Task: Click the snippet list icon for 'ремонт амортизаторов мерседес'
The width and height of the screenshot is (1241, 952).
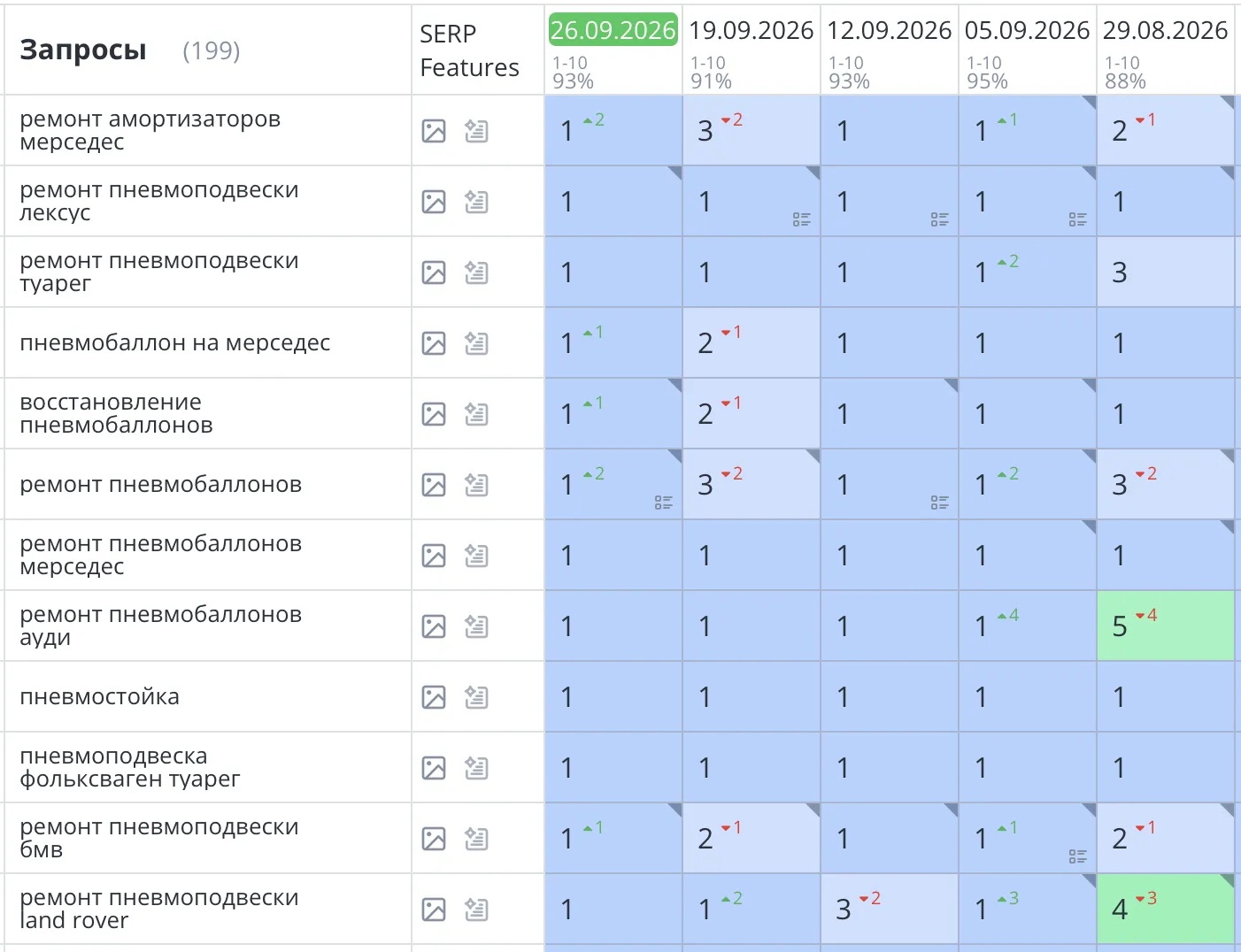Action: coord(476,131)
